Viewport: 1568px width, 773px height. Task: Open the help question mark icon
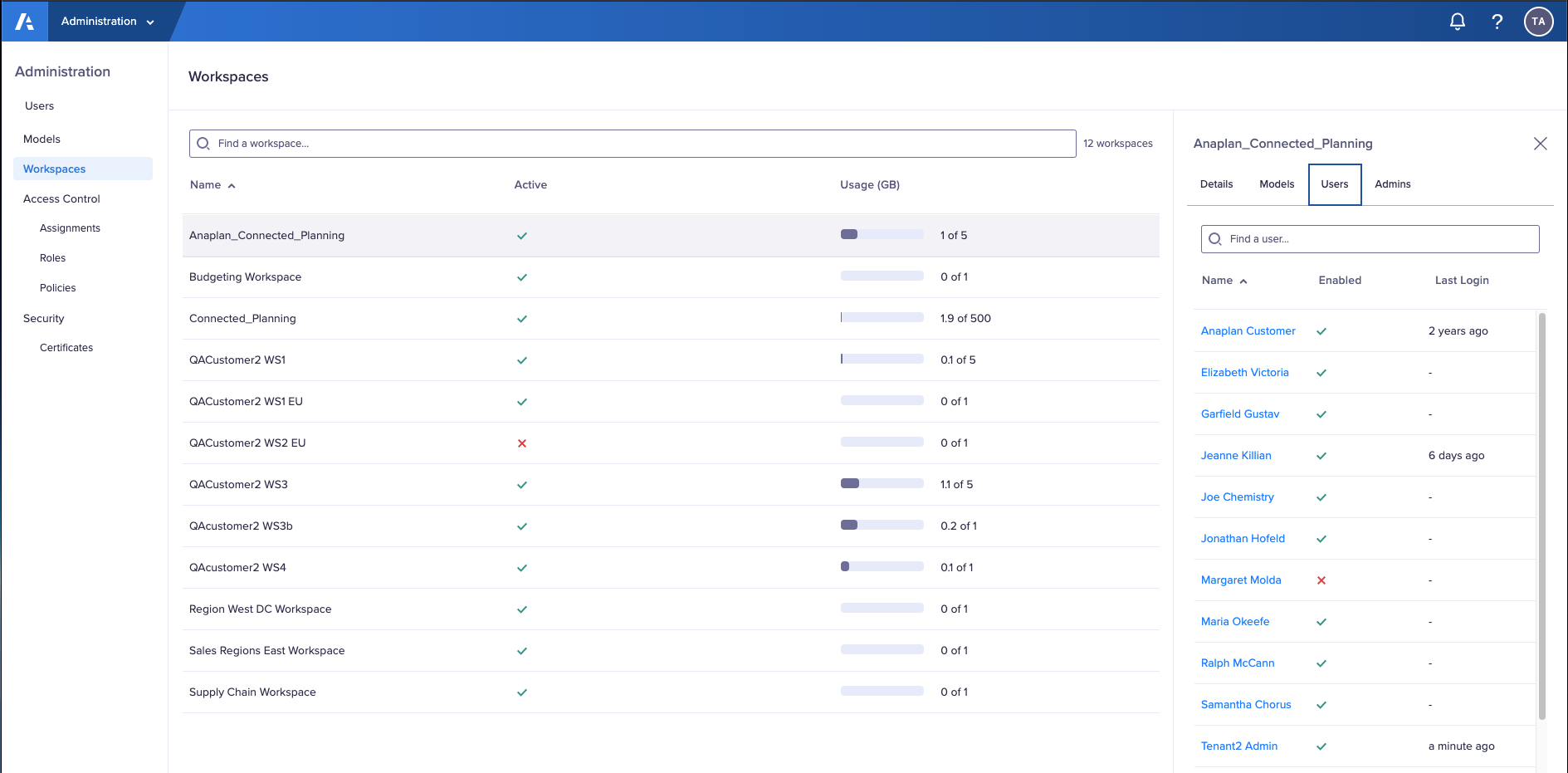1497,22
